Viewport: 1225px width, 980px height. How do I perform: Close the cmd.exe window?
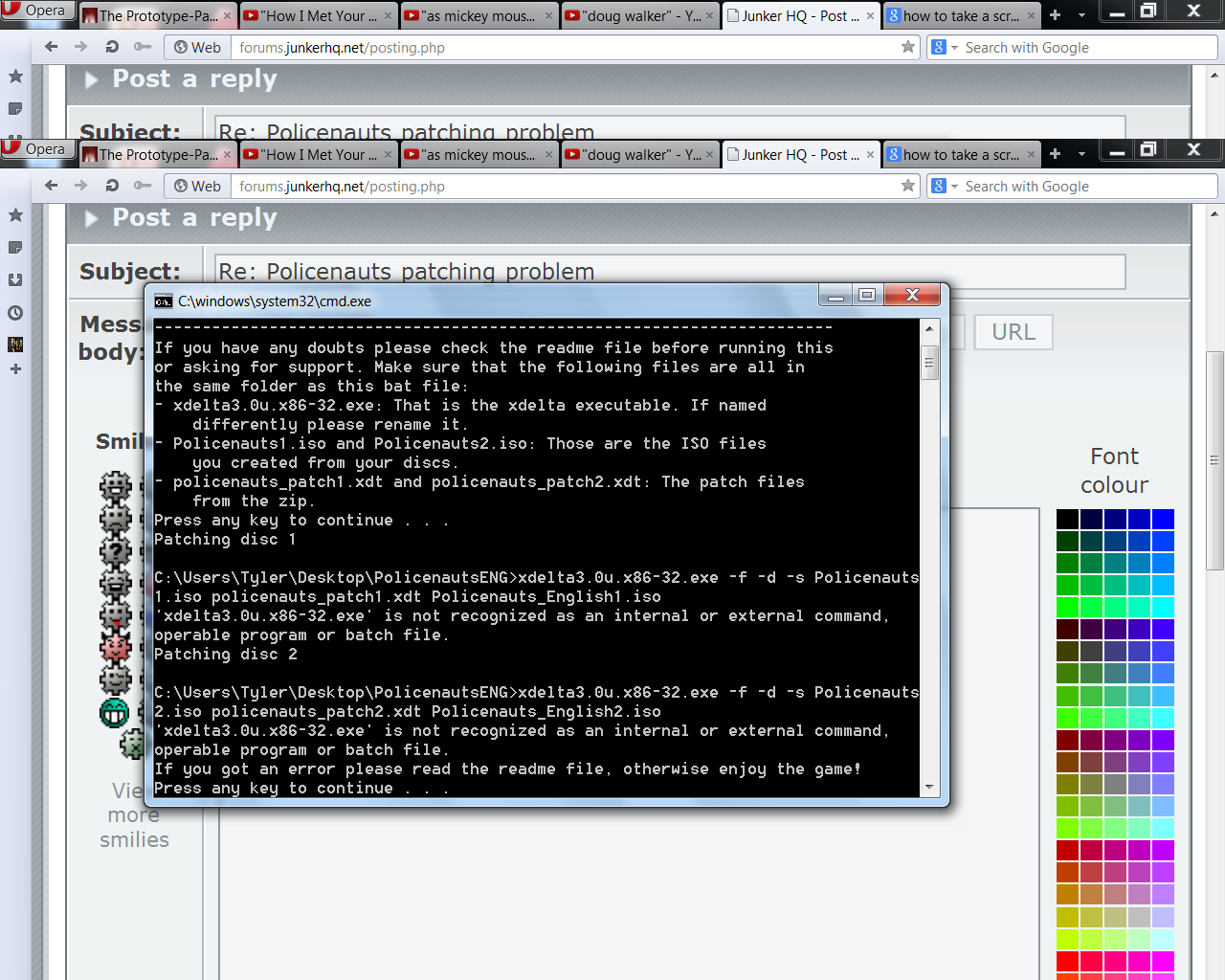click(x=912, y=296)
